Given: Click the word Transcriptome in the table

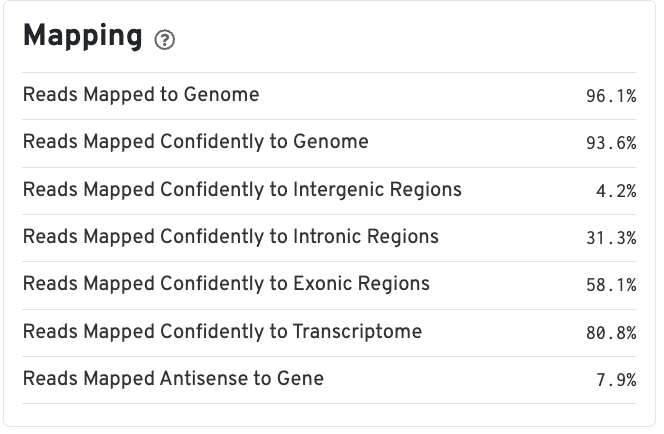Looking at the screenshot, I should click(357, 332).
